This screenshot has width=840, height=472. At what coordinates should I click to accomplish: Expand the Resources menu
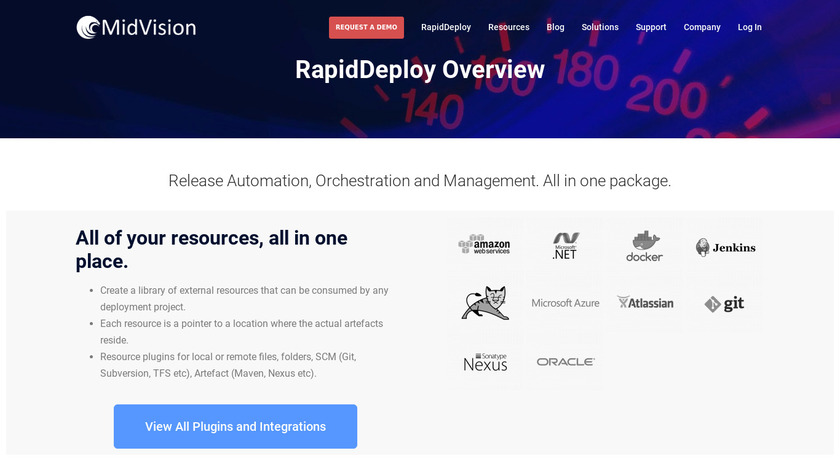[x=508, y=28]
